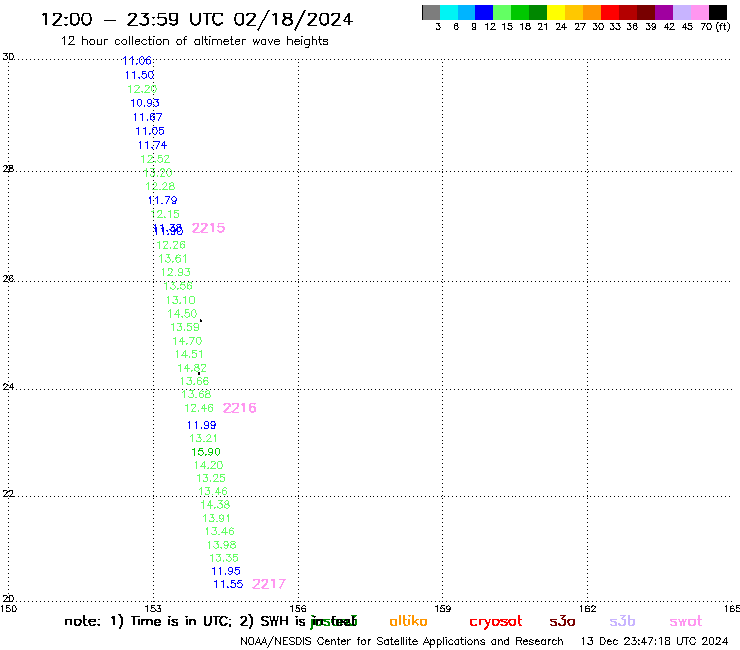740x650 pixels.
Task: Select the reading 13.35
Action: [x=224, y=558]
